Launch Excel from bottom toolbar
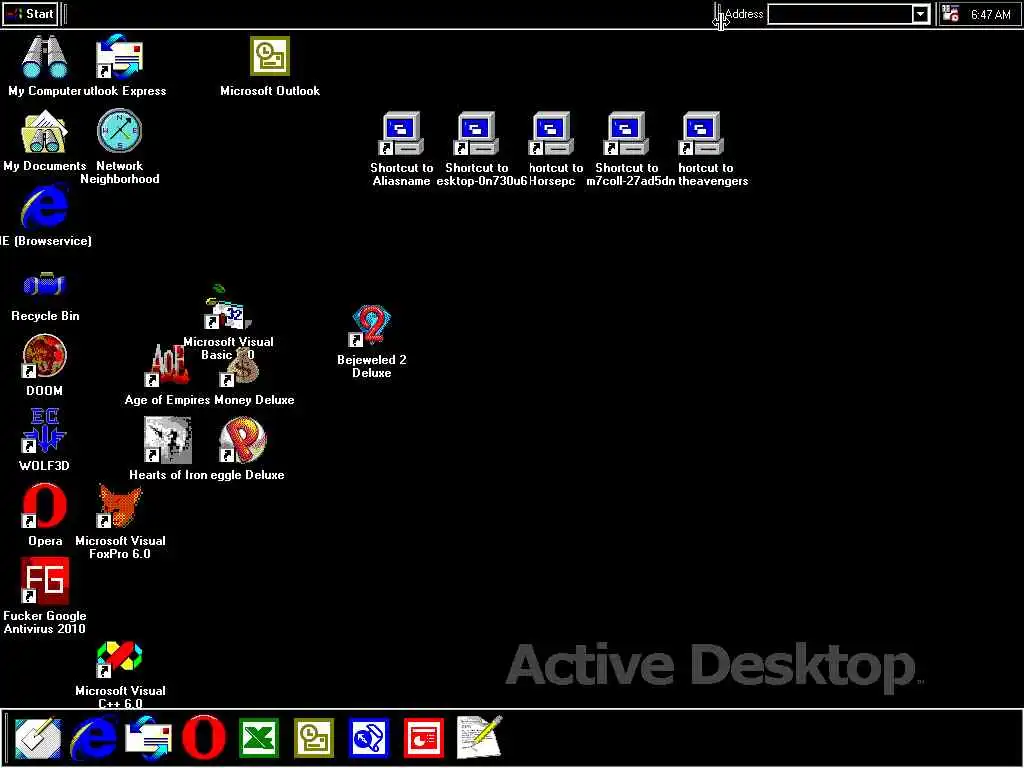 pos(259,738)
